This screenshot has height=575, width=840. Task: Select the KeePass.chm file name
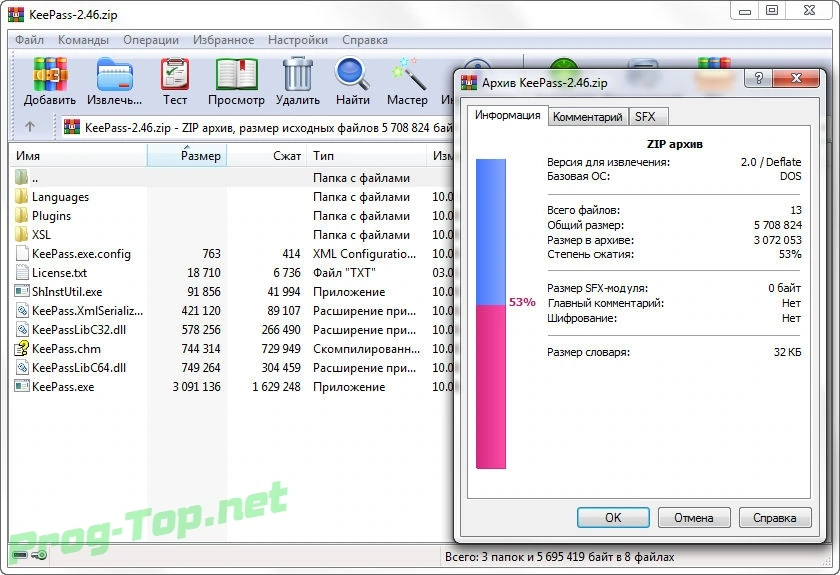66,349
